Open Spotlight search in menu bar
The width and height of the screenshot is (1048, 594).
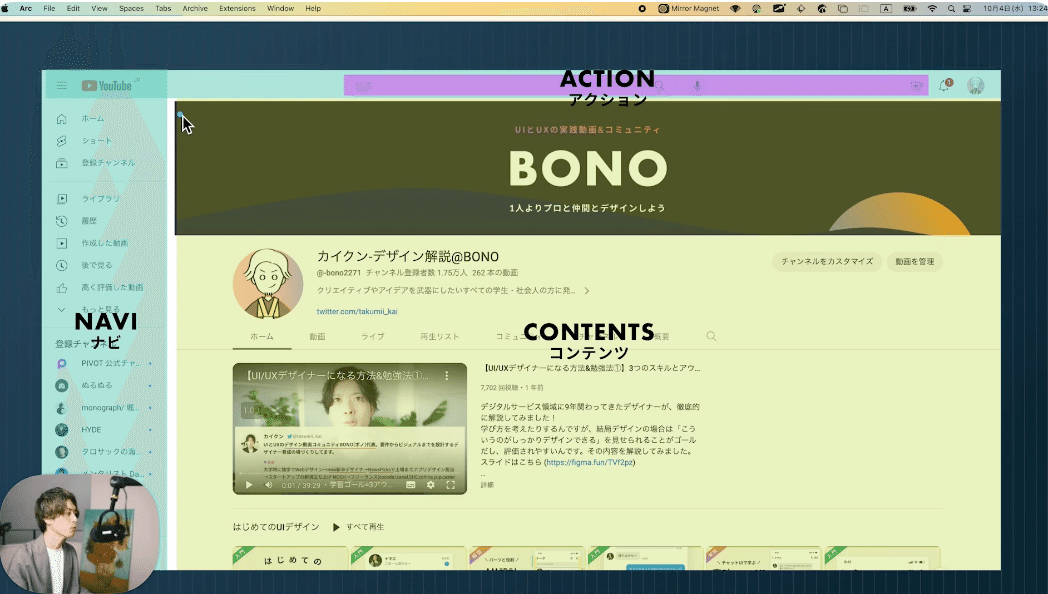point(951,9)
